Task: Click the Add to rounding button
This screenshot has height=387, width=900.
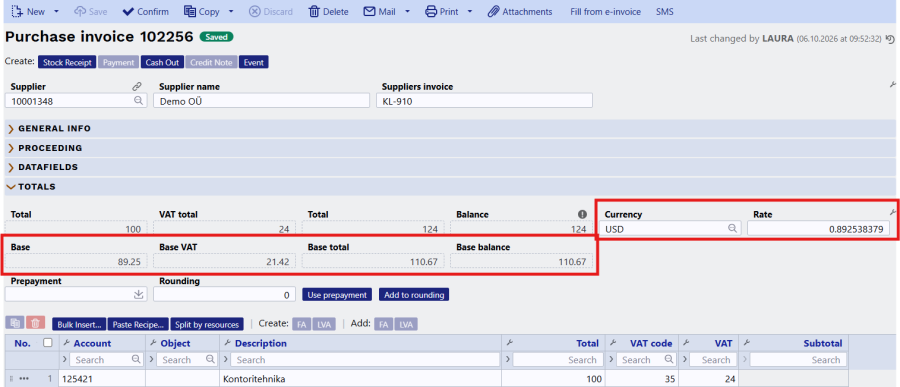Action: click(x=414, y=295)
